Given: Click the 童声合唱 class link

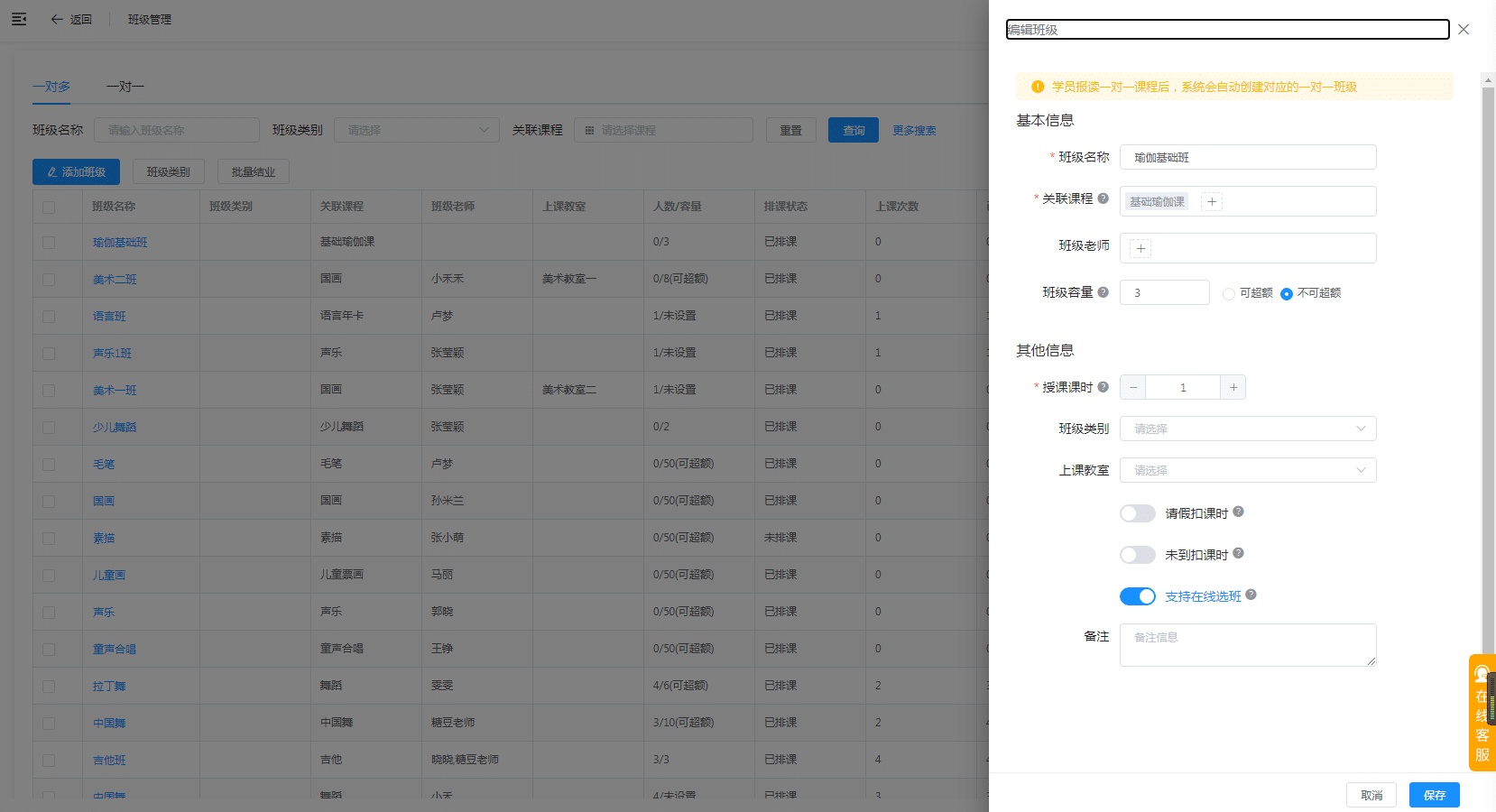Looking at the screenshot, I should (115, 650).
